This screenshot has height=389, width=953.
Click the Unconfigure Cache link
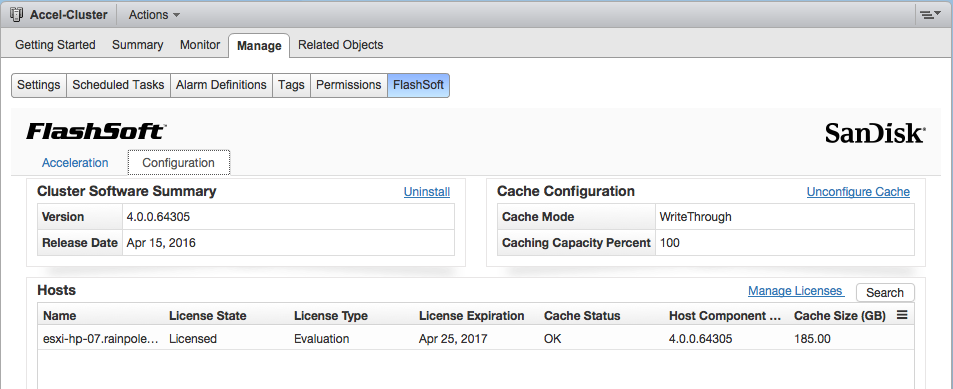tap(858, 192)
